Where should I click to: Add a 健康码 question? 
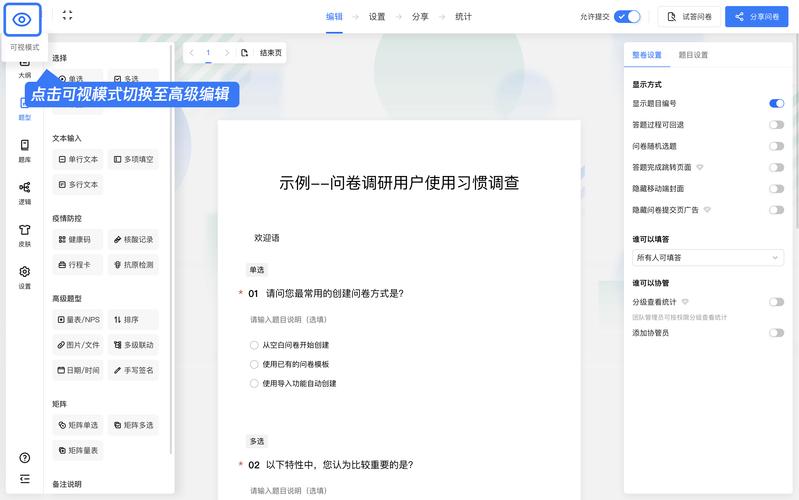pos(78,240)
